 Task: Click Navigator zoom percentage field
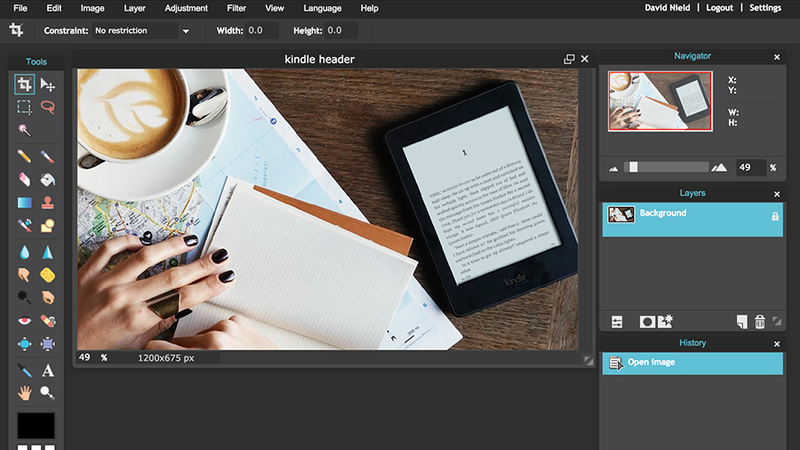(751, 167)
